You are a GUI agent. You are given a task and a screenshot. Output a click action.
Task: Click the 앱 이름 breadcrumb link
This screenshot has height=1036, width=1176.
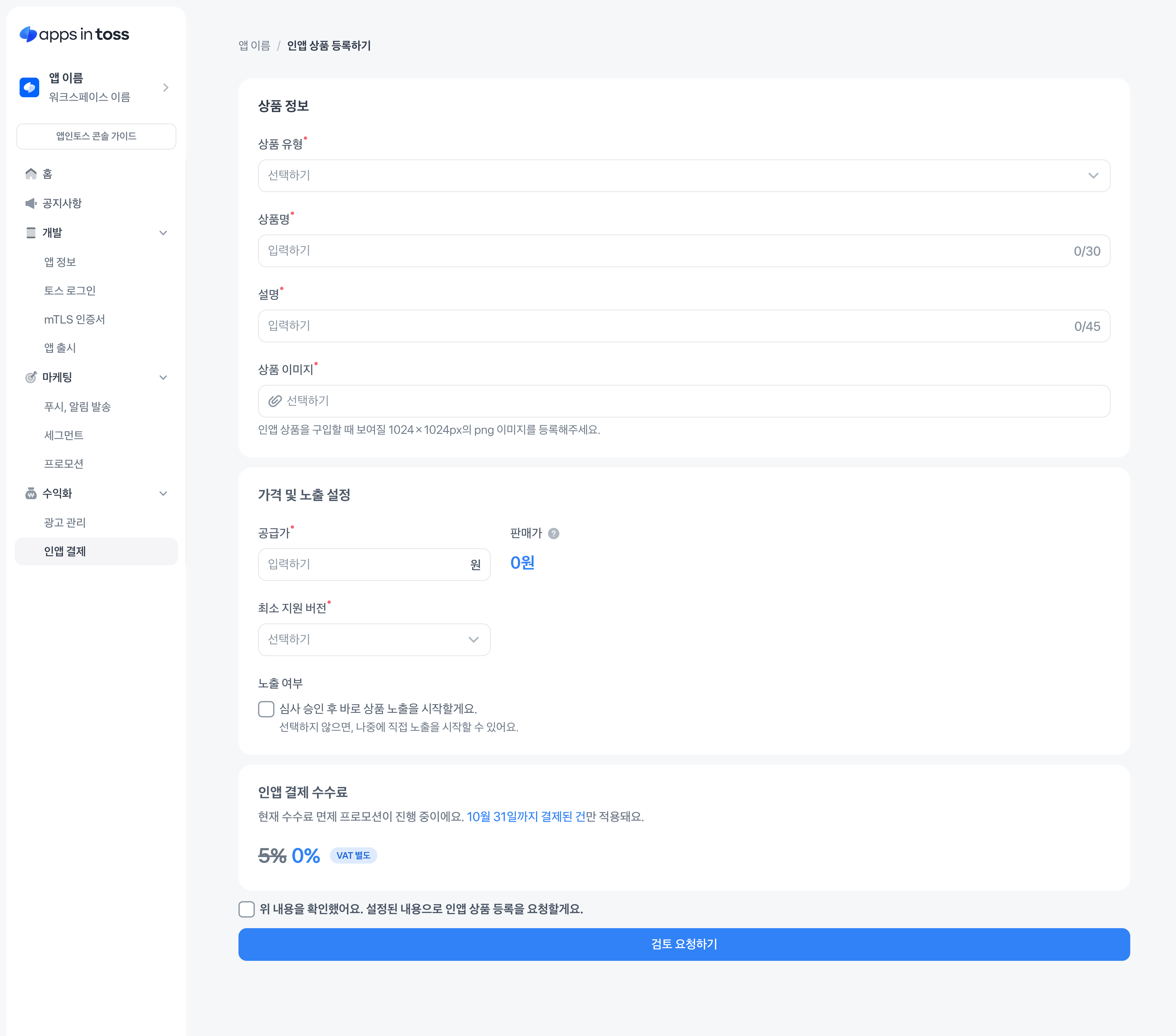254,46
